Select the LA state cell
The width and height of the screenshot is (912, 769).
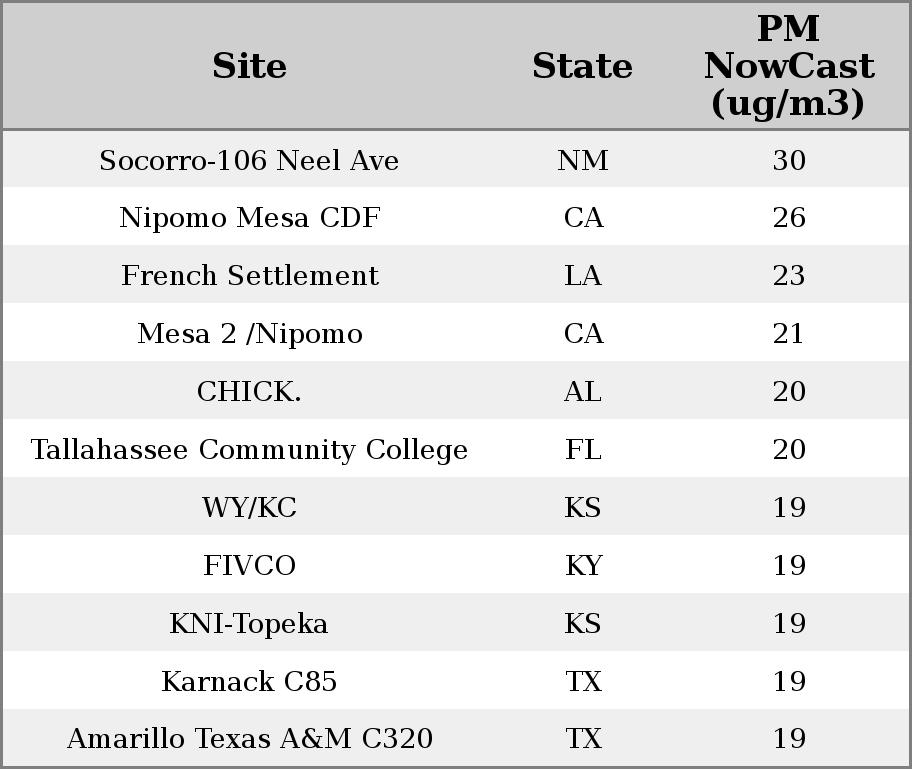pyautogui.click(x=582, y=276)
